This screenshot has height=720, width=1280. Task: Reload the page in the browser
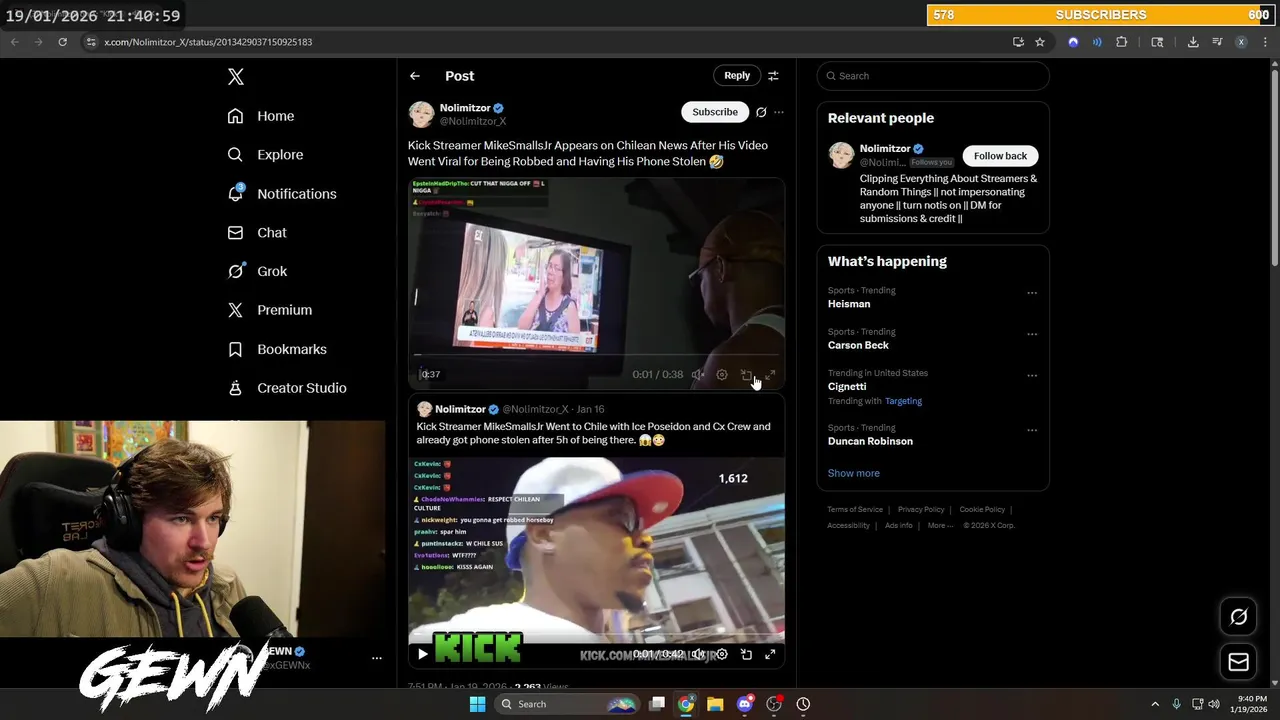coord(62,42)
